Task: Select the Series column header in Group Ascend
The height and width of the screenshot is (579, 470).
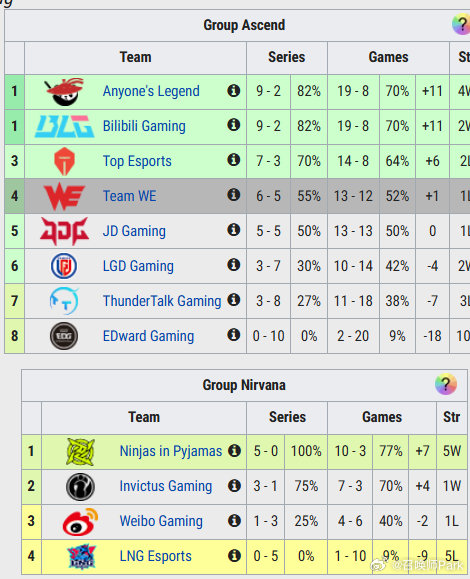Action: pyautogui.click(x=287, y=57)
